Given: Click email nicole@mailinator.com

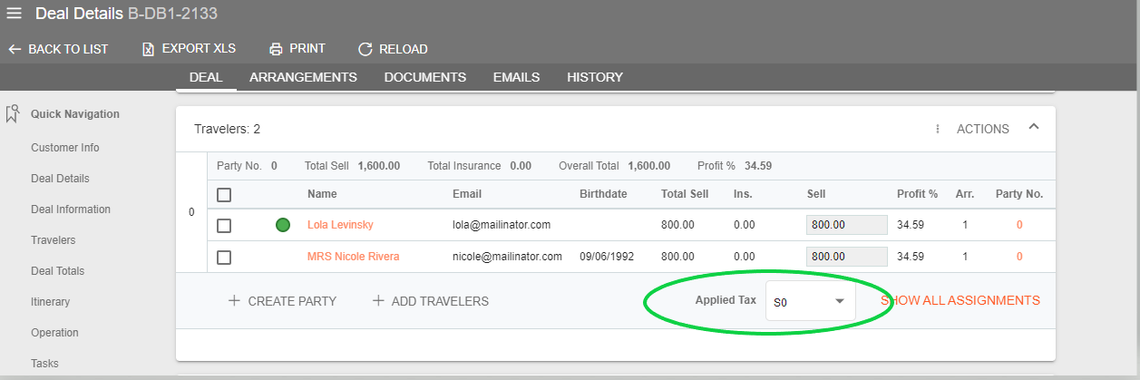Looking at the screenshot, I should [507, 256].
